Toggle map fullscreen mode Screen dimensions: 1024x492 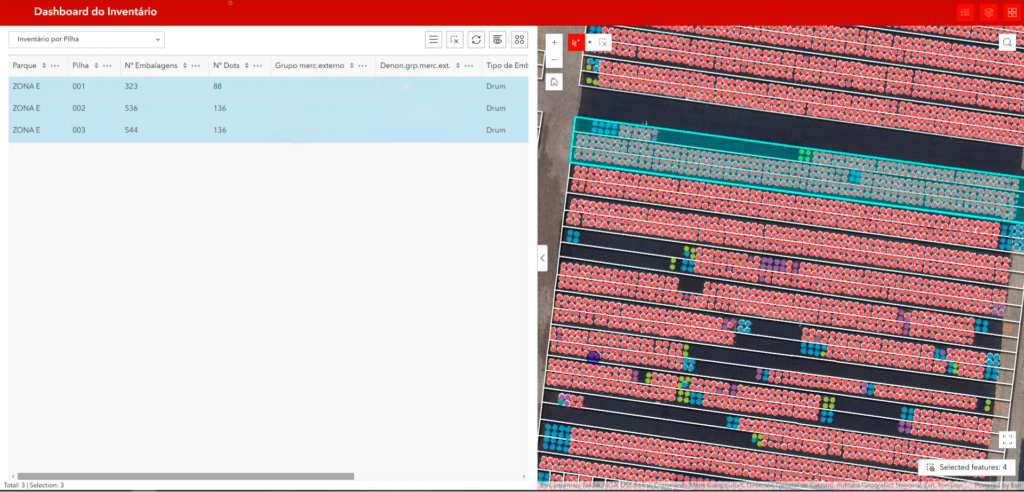(x=1007, y=440)
